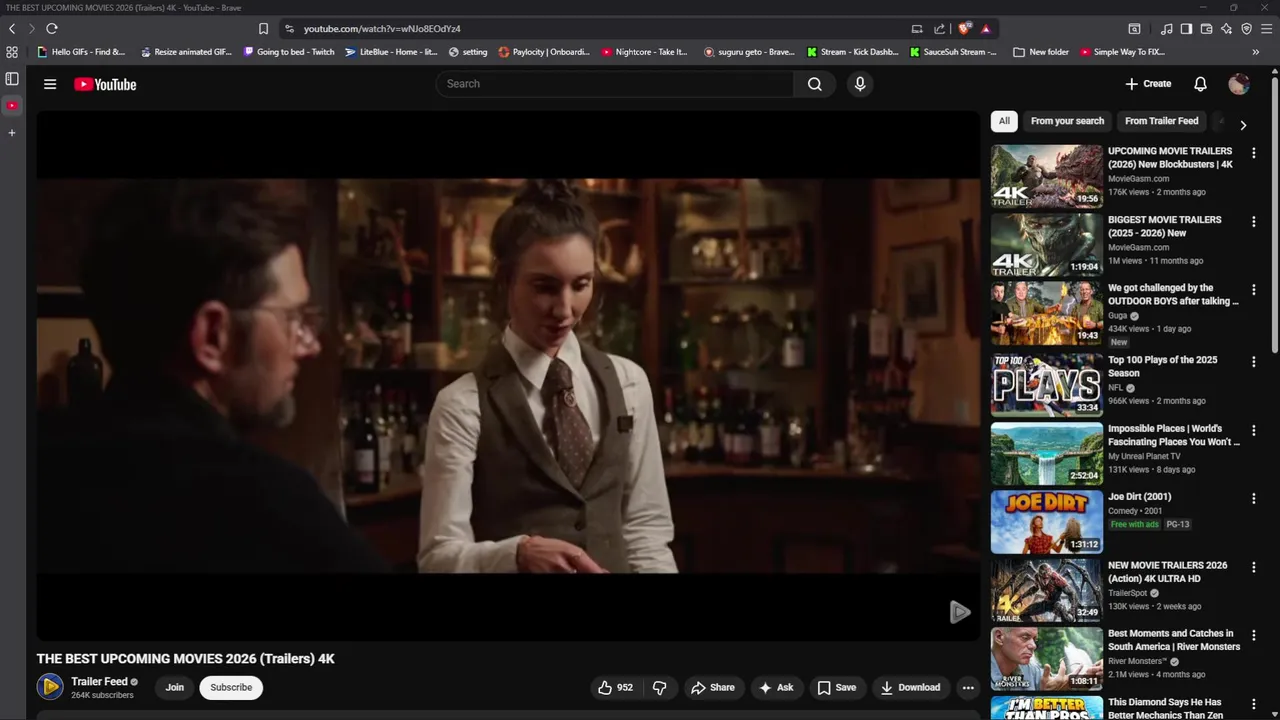The image size is (1280, 720).
Task: Show more bookmarks with double chevron
Action: pyautogui.click(x=1256, y=52)
